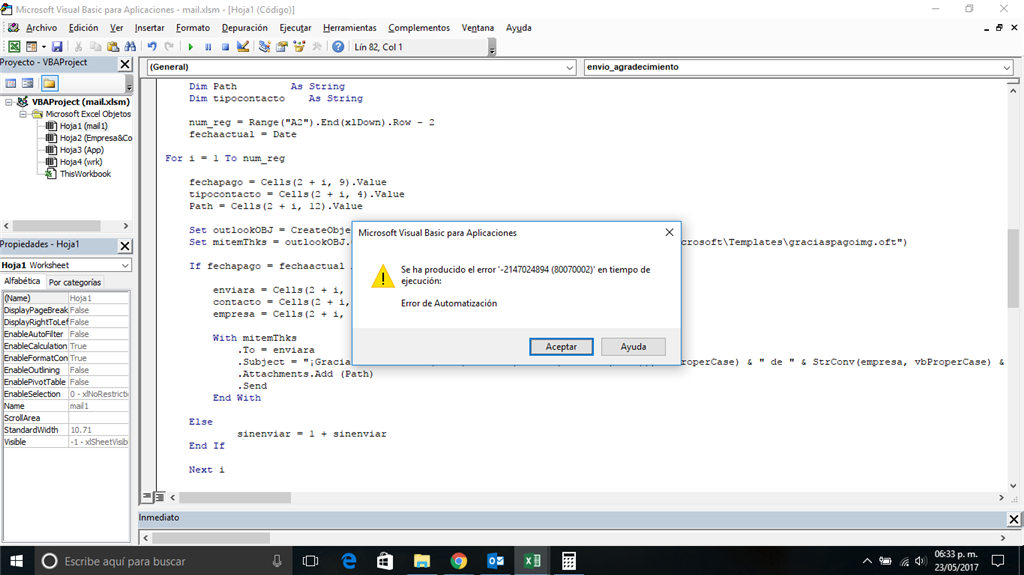Click the Insert UserForm toolbar icon
Viewport: 1024px width, 575px height.
pos(31,46)
